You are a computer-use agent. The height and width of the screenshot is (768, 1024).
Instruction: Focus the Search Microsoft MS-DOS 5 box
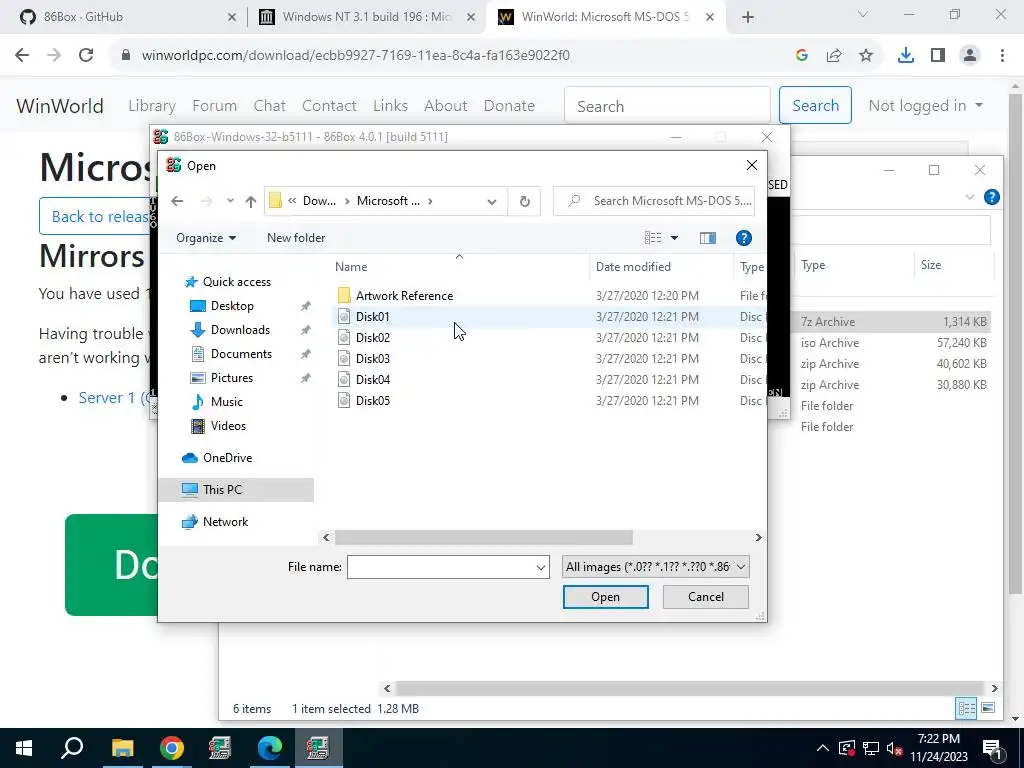[654, 201]
